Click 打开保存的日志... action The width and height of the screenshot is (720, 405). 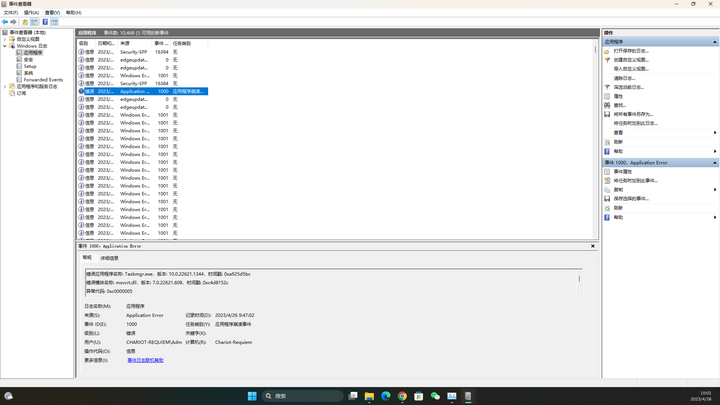pos(631,51)
